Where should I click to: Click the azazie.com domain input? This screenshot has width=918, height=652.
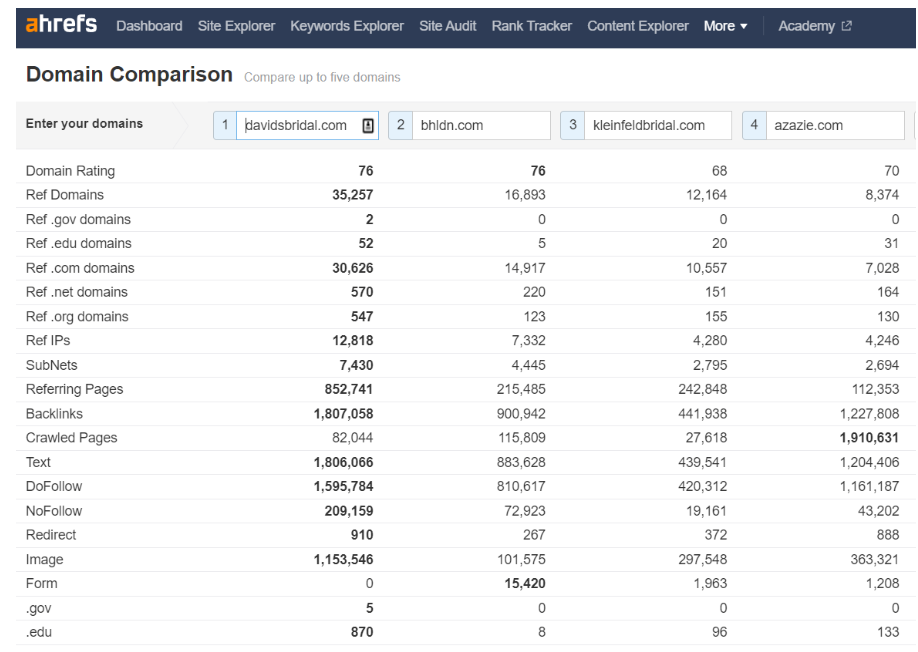coord(835,125)
